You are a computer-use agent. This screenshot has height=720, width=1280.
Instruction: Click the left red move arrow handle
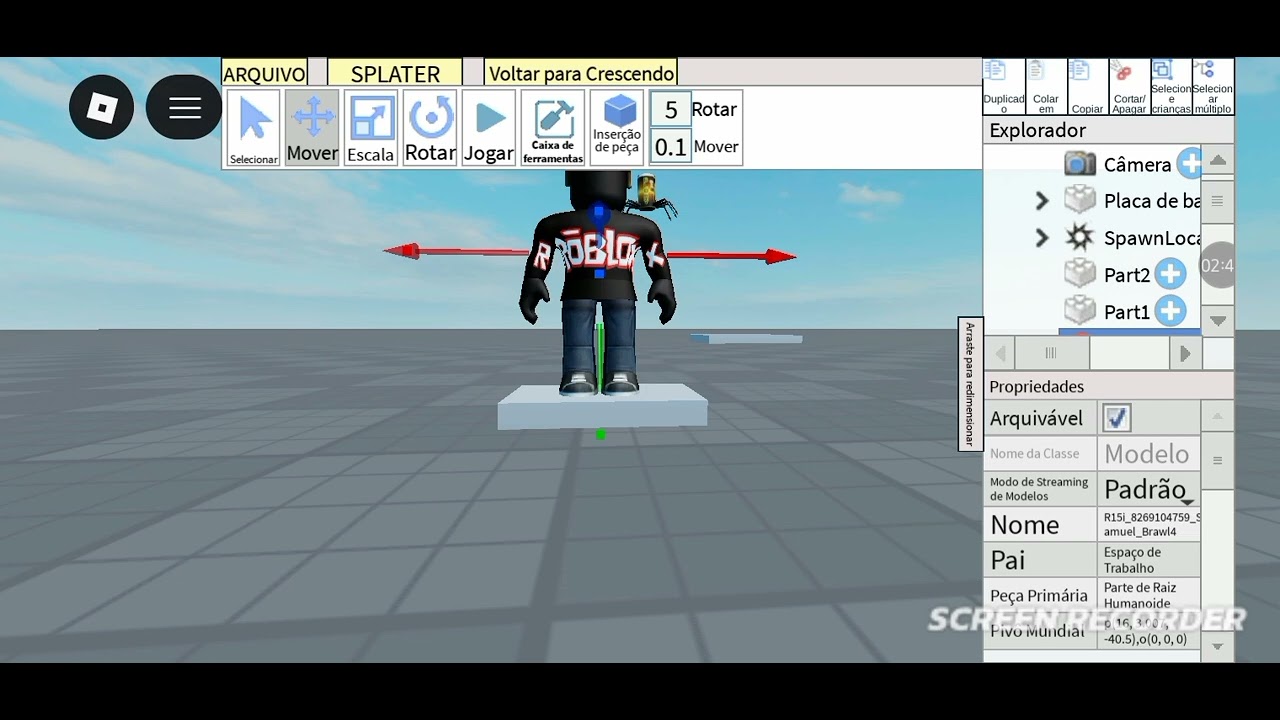click(x=402, y=251)
